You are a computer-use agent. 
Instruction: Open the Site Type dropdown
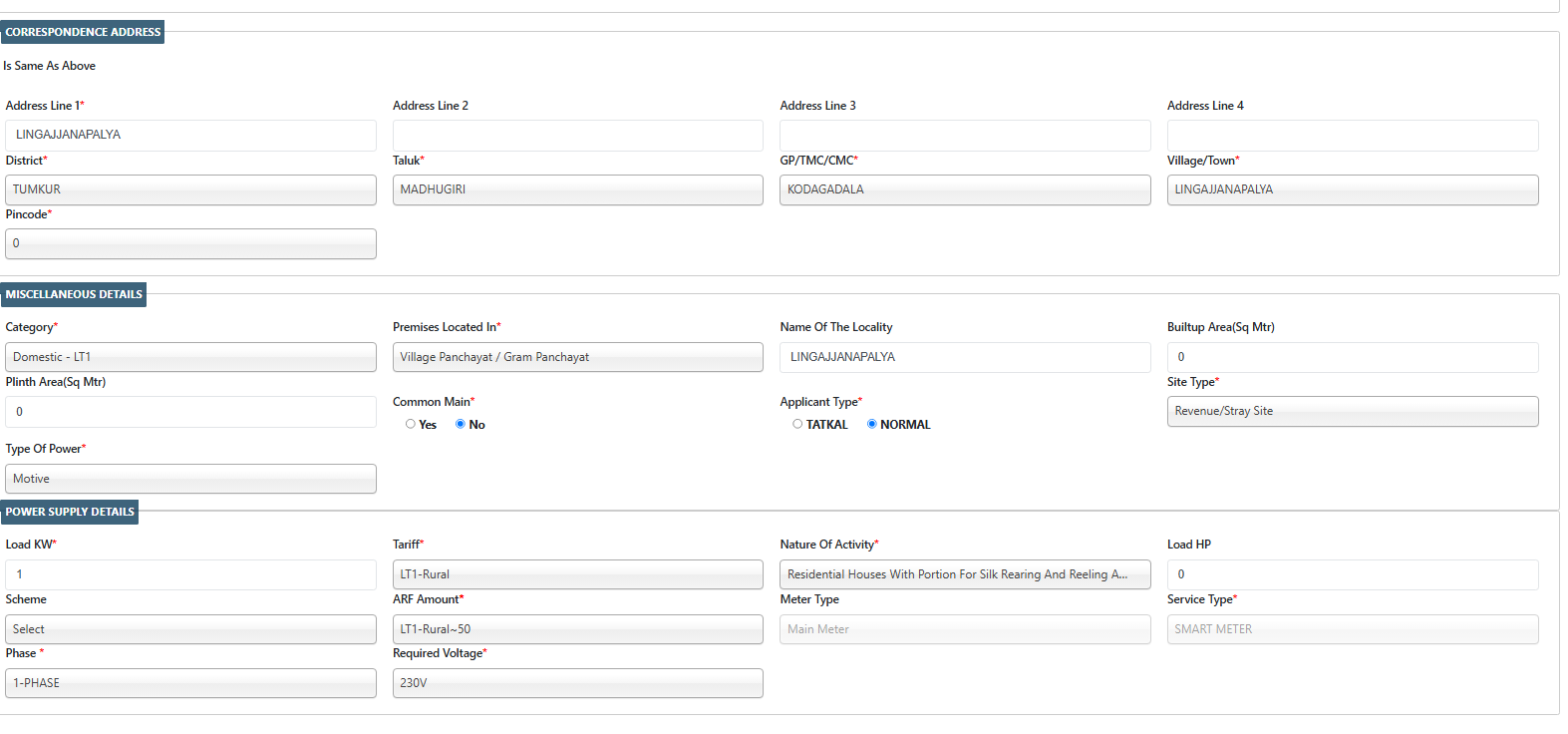(x=1352, y=411)
